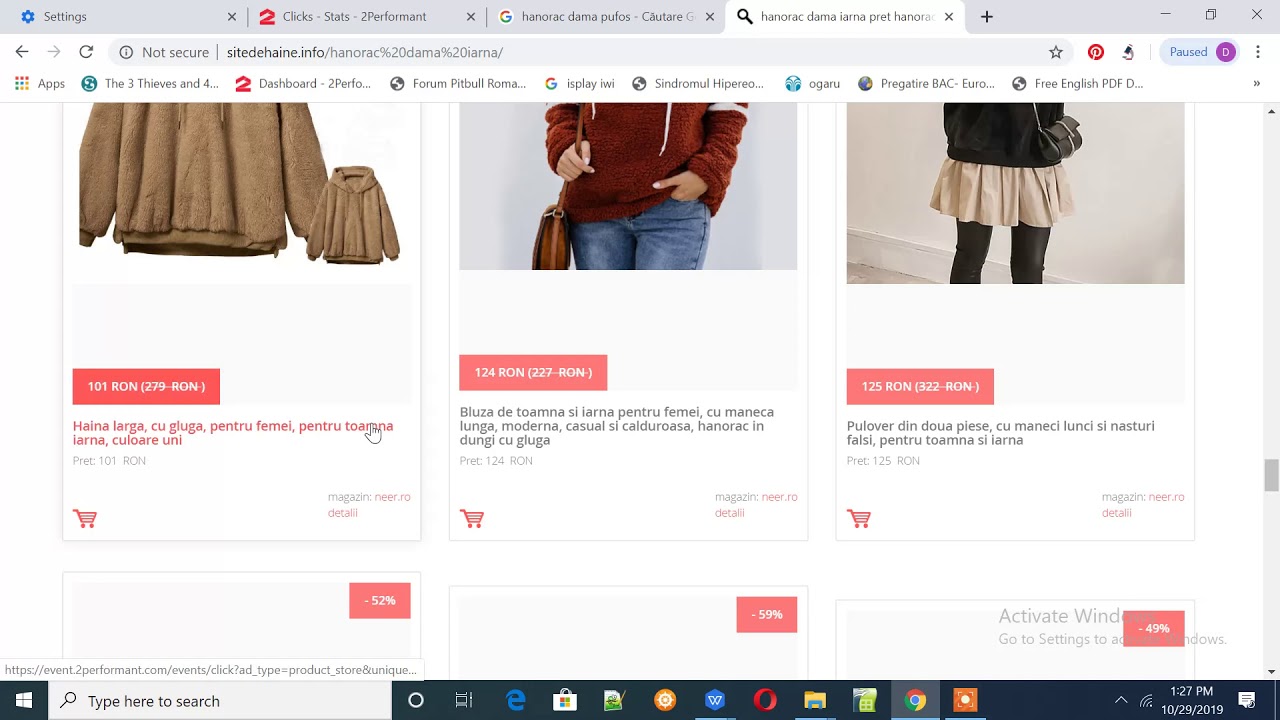Image resolution: width=1280 pixels, height=720 pixels.
Task: Click the Type here to search box
Action: [x=220, y=700]
